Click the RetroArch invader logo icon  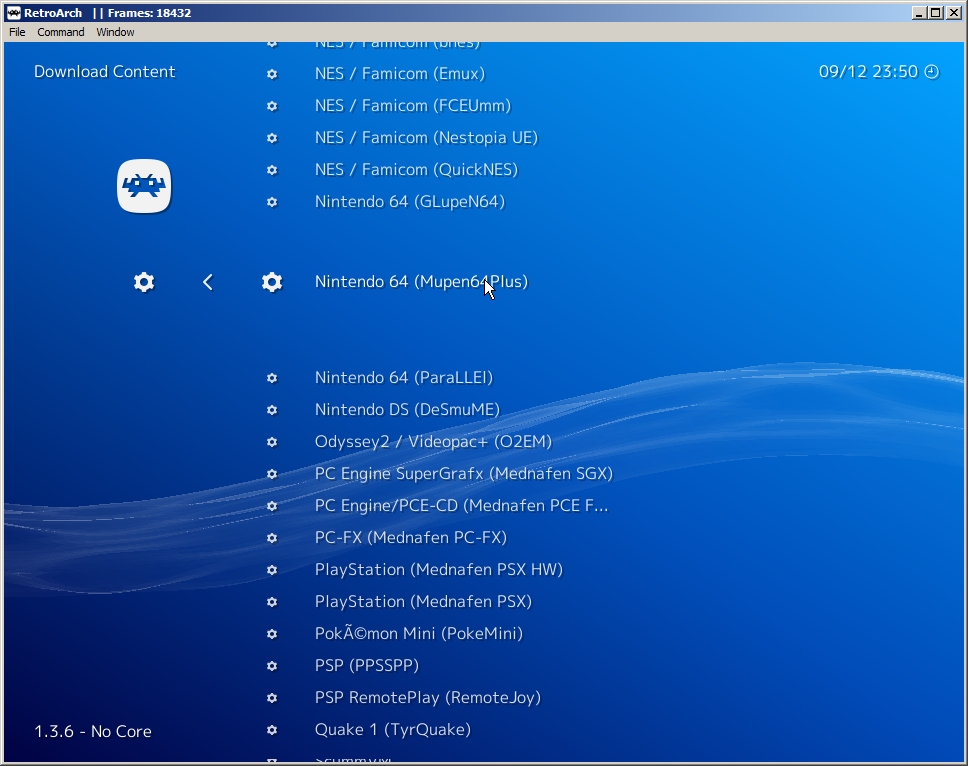pos(144,186)
